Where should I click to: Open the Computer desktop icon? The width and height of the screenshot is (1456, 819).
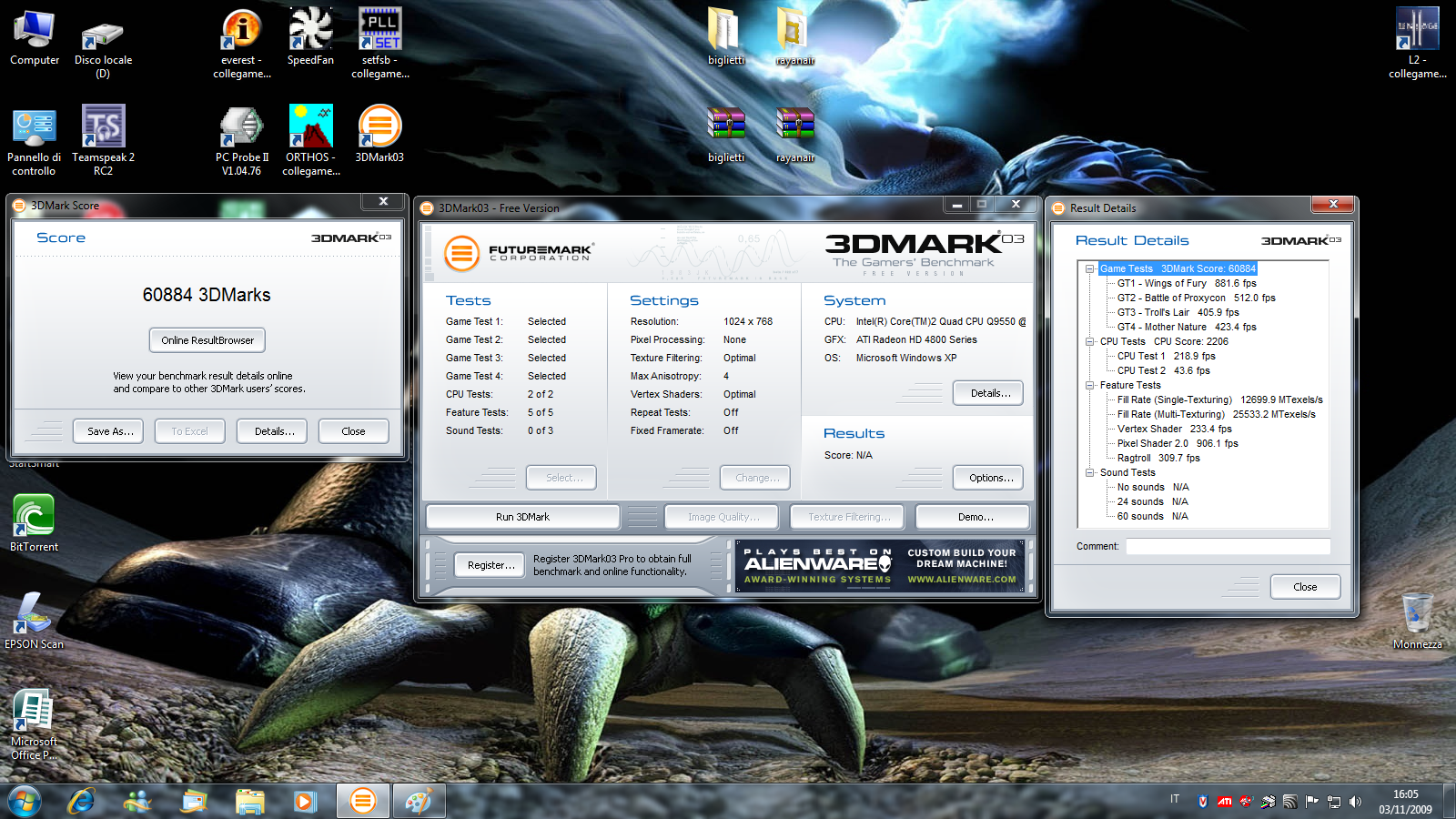pyautogui.click(x=35, y=38)
